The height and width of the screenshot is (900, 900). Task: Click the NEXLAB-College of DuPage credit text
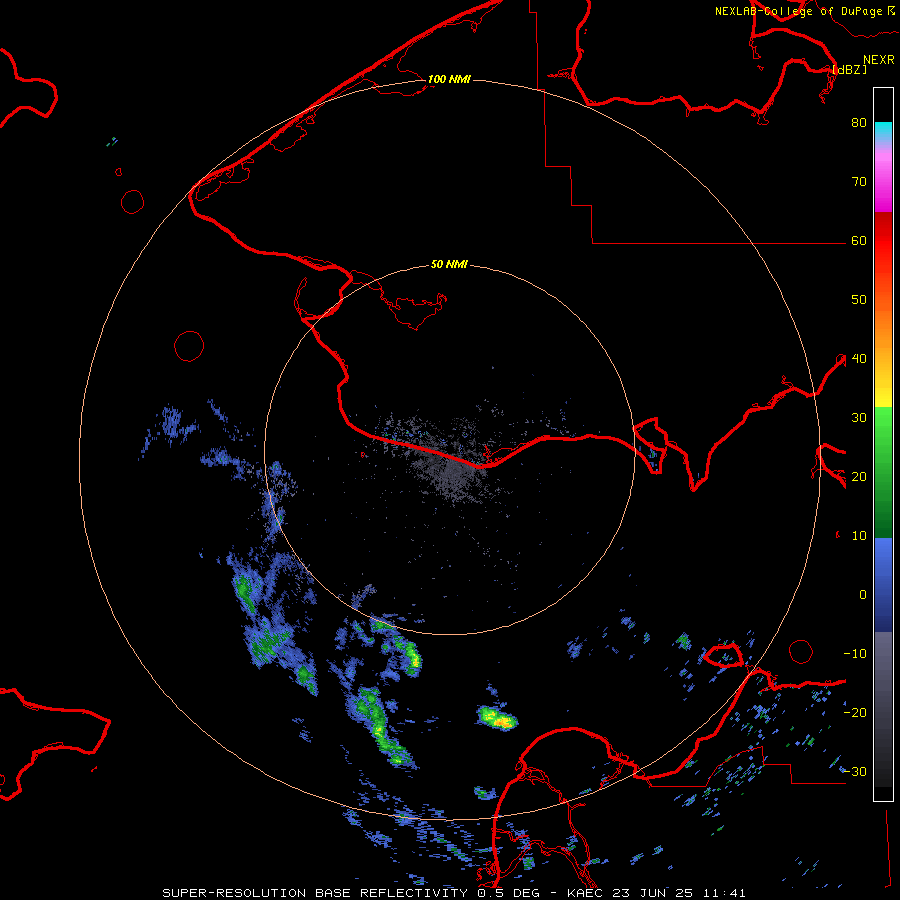pos(800,11)
